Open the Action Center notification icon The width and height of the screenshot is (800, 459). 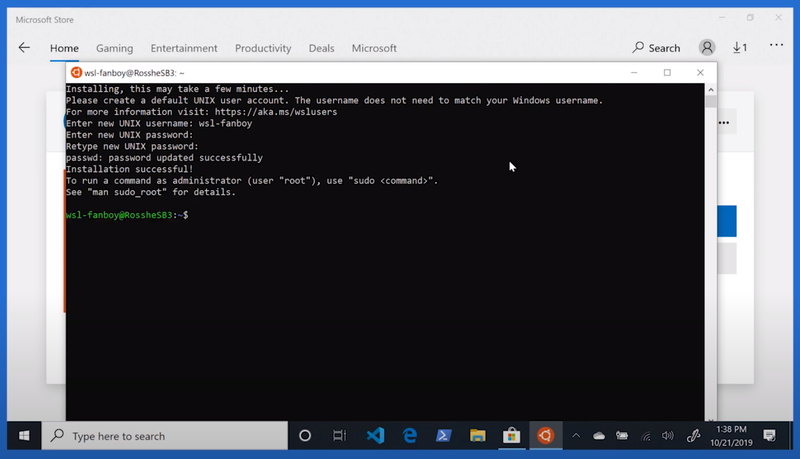click(x=769, y=436)
